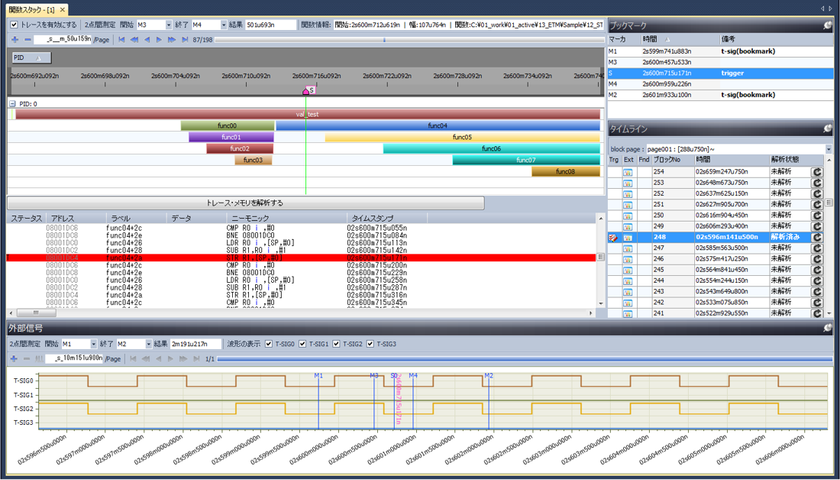Toggle トレースを有効にする checkbox

(14, 24)
